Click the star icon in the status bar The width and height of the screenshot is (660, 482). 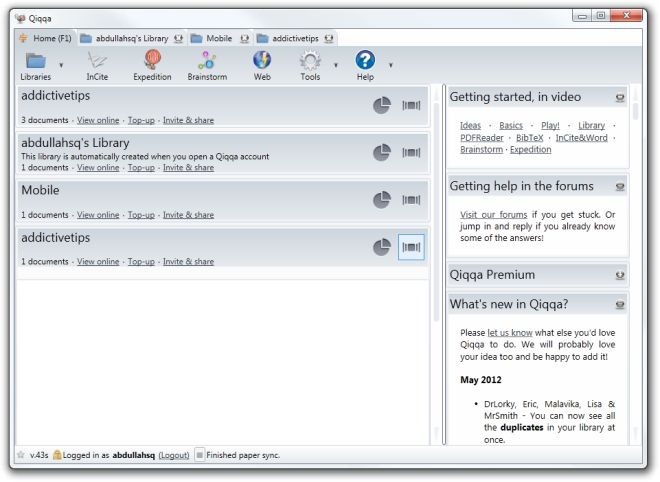click(21, 455)
